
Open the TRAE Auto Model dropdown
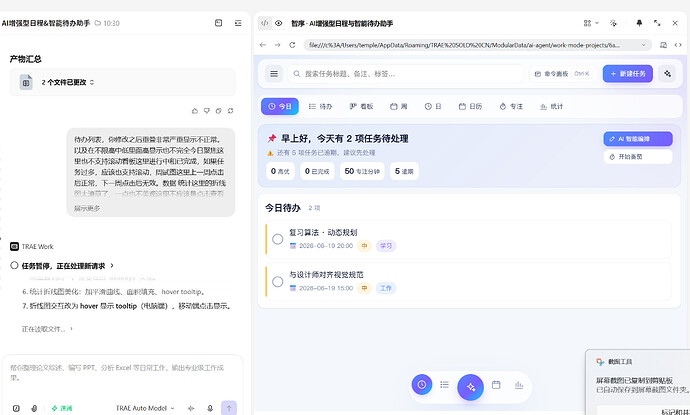point(145,408)
